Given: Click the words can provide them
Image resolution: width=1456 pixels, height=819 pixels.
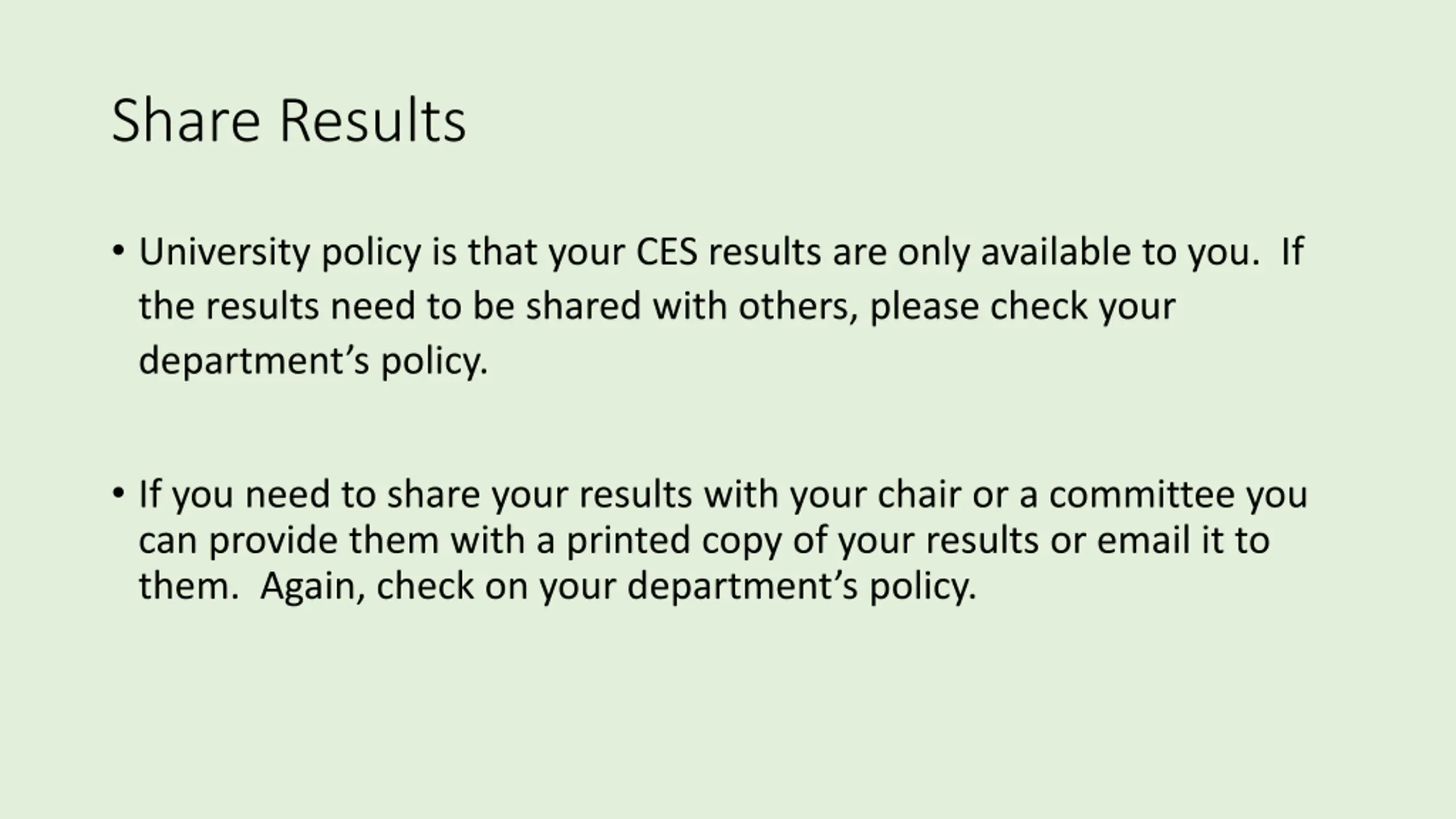Looking at the screenshot, I should click(289, 541).
